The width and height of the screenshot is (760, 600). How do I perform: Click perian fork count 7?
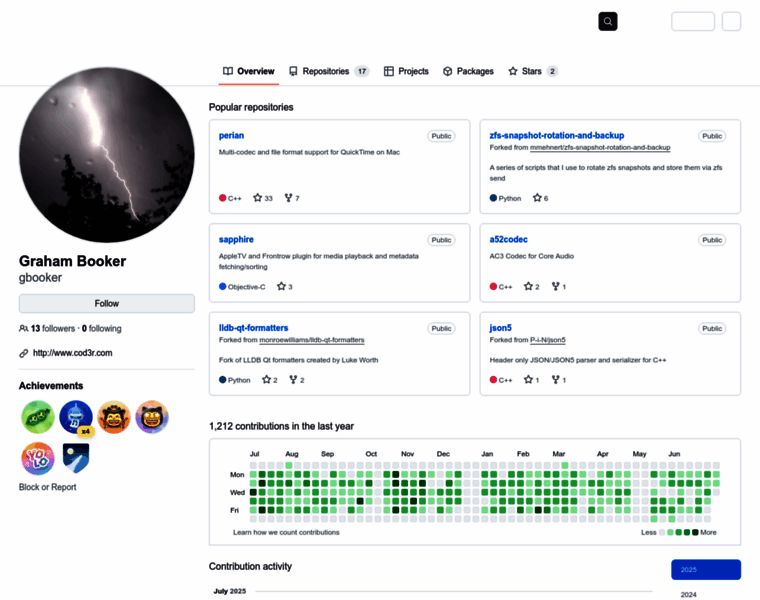[x=292, y=198]
